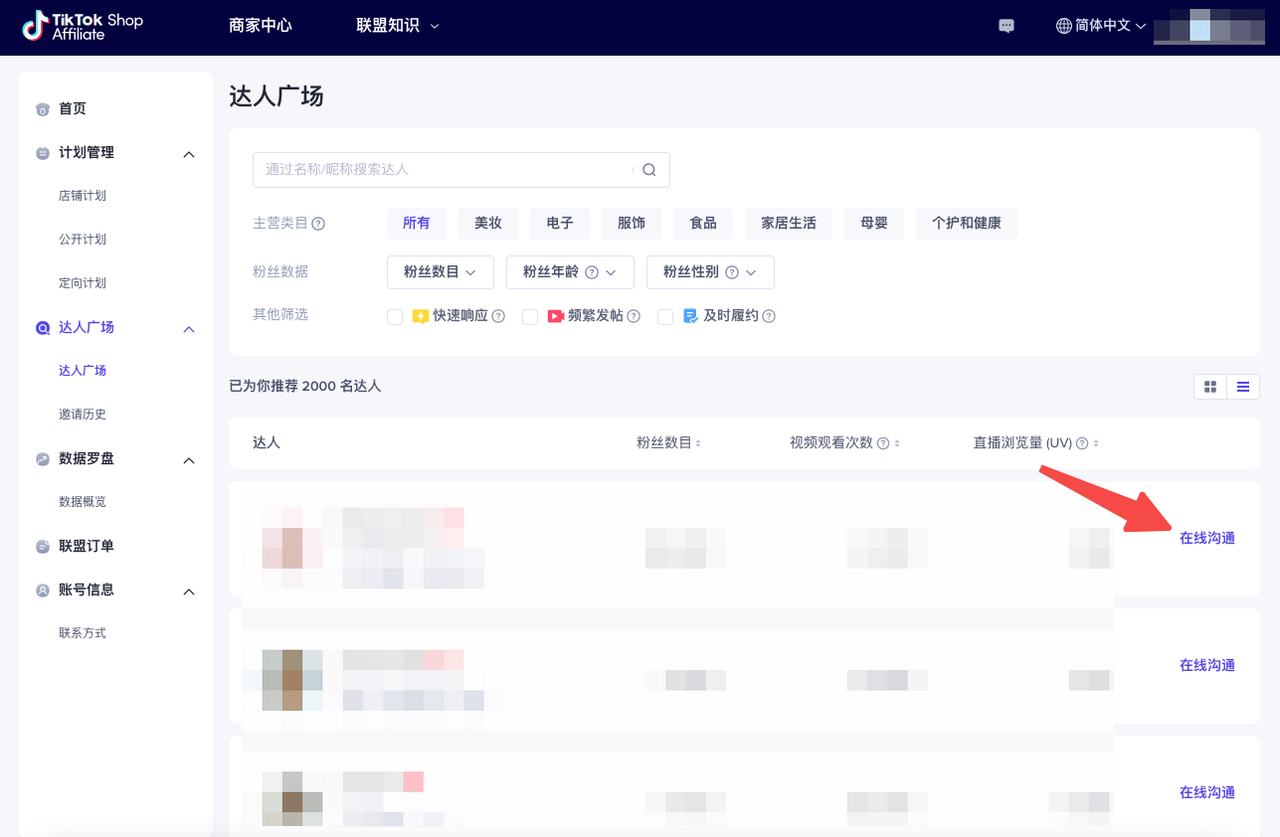Open the 粉丝数目 filter dropdown
The height and width of the screenshot is (837, 1280).
pos(440,271)
